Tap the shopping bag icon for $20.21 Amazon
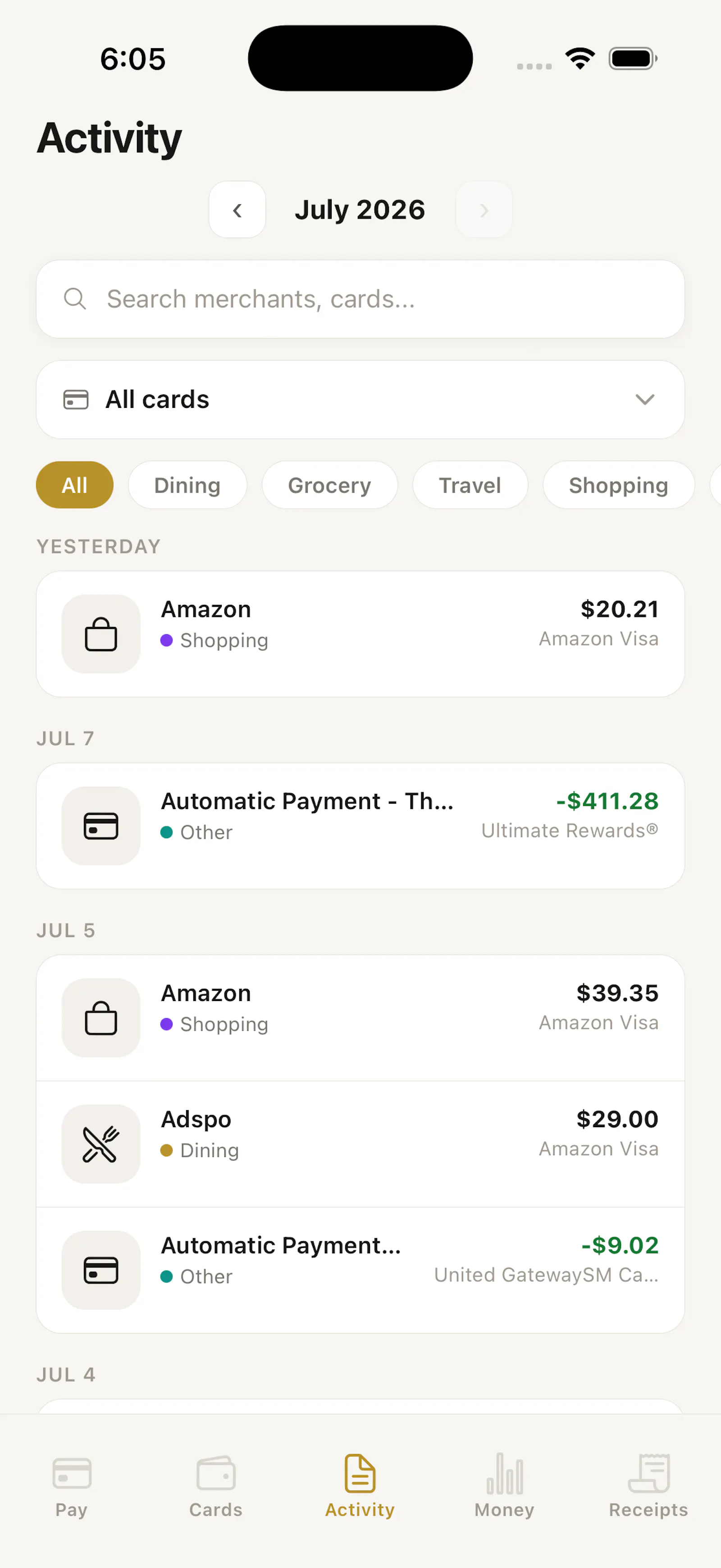The height and width of the screenshot is (1568, 721). pos(101,634)
